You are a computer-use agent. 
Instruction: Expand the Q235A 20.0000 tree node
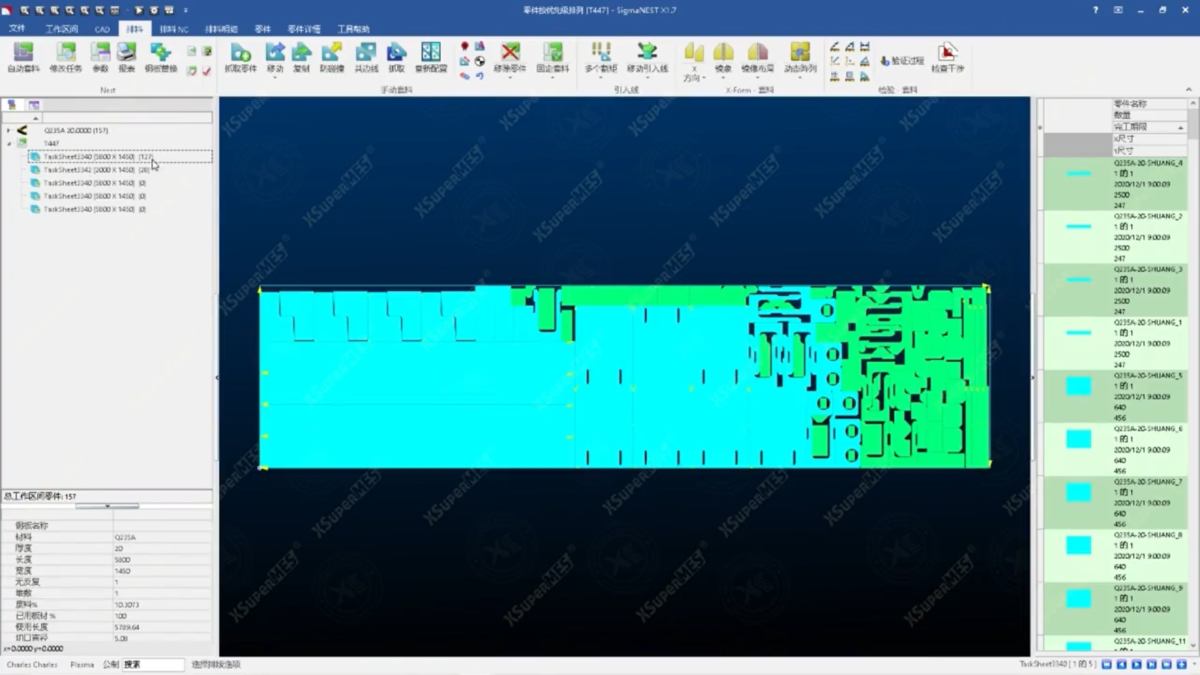[9, 131]
